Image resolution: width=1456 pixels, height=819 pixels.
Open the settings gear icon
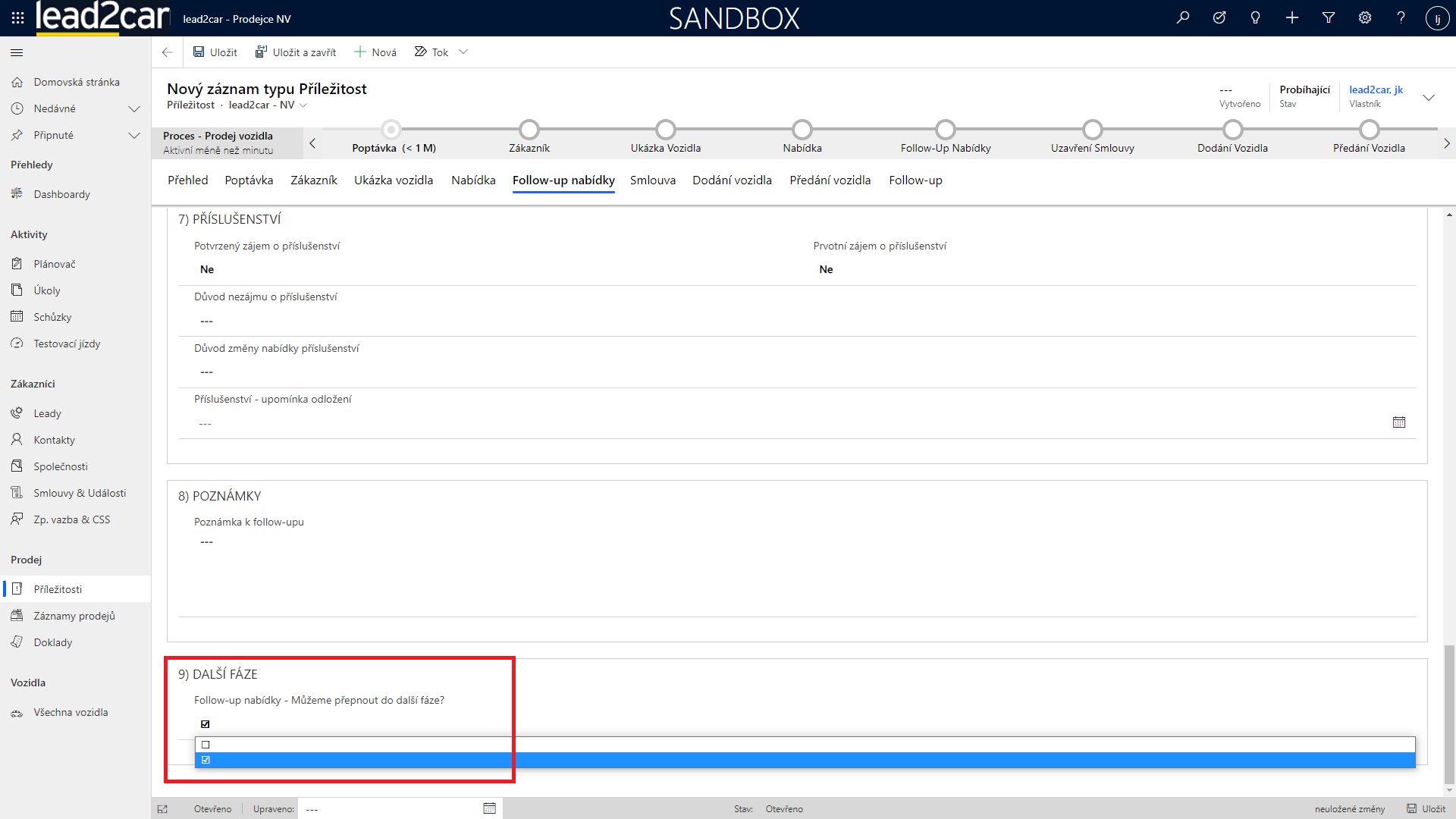click(1365, 17)
